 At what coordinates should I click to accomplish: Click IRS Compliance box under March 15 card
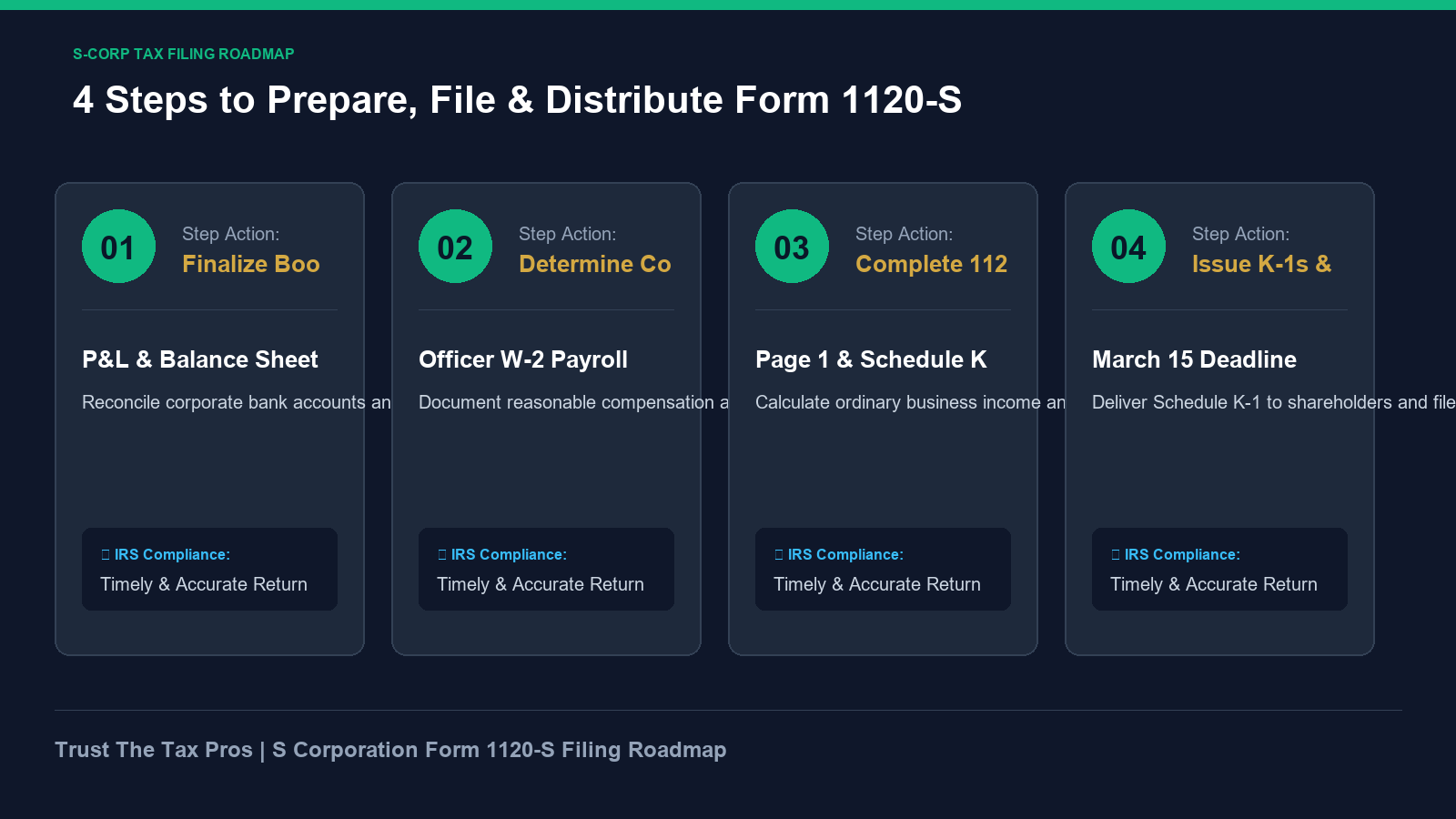pos(1219,569)
